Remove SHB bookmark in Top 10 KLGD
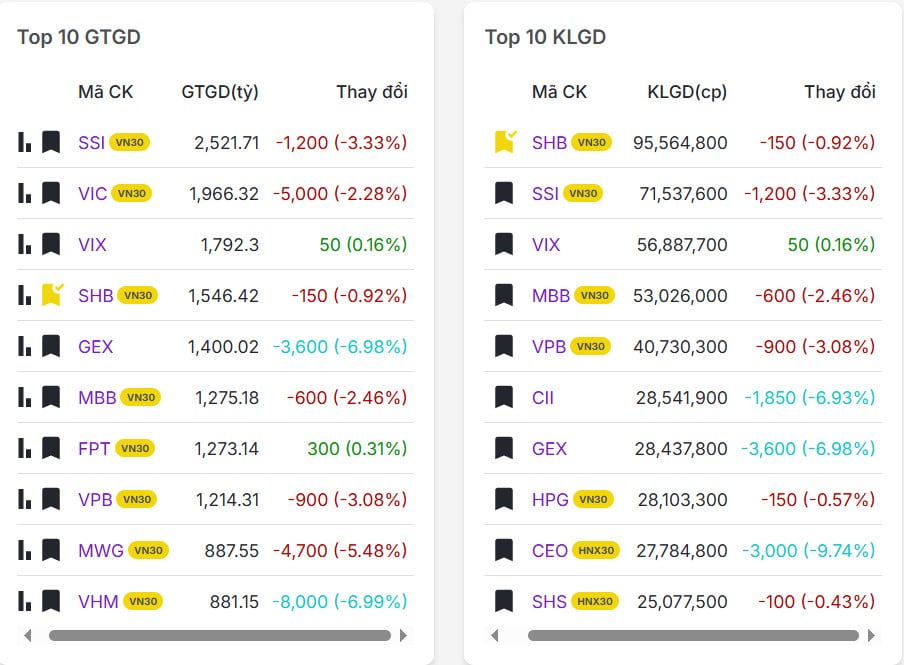The height and width of the screenshot is (665, 904). click(x=505, y=142)
